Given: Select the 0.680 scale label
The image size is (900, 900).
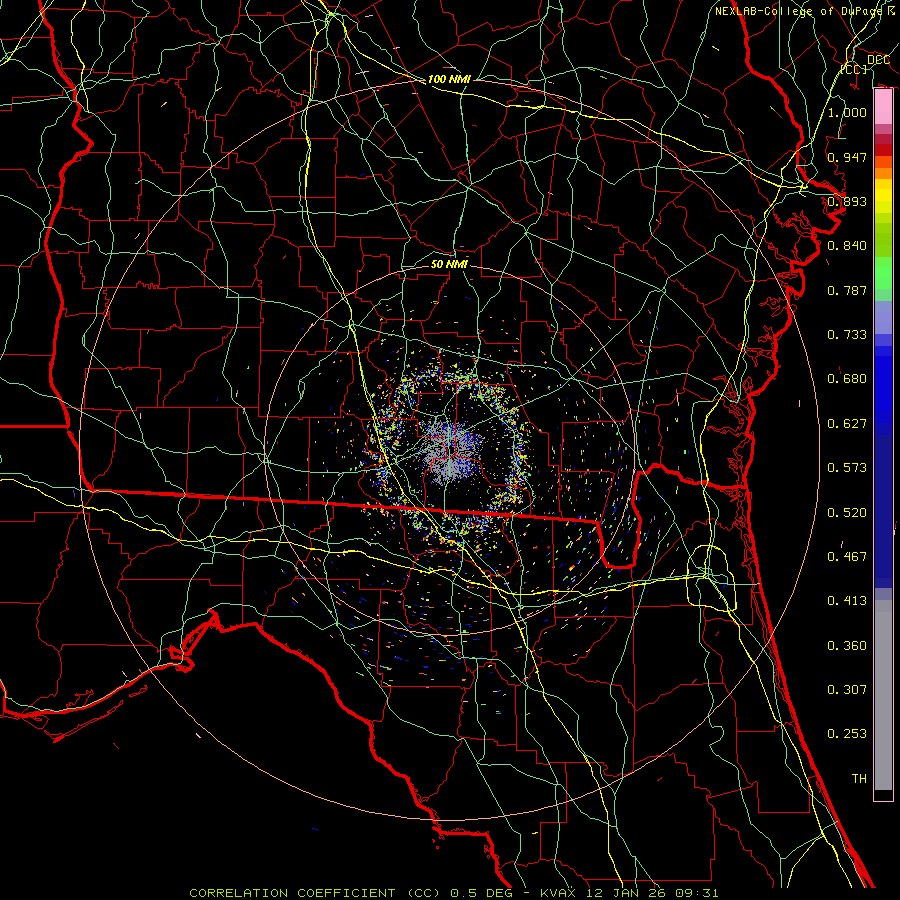Looking at the screenshot, I should tap(847, 379).
